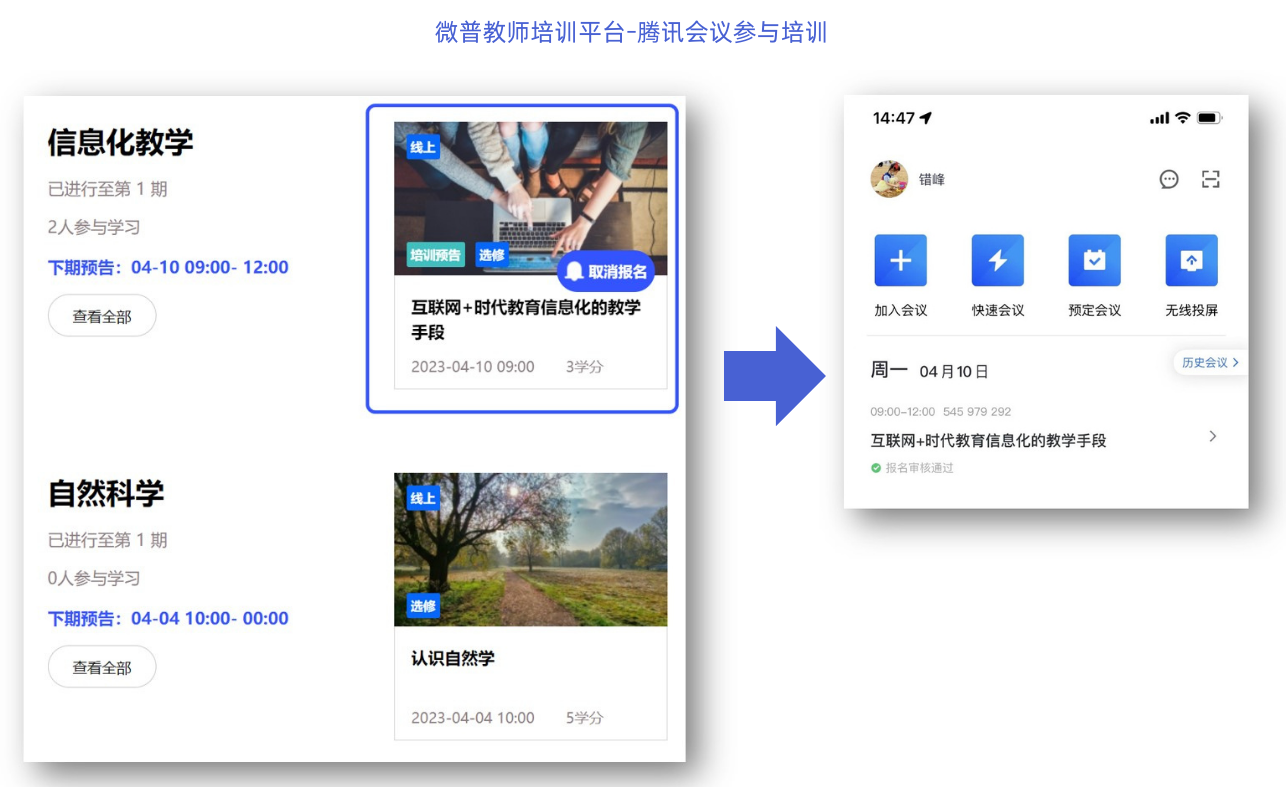Click 下期预告：04-10 09:00- 12:00

[x=168, y=267]
